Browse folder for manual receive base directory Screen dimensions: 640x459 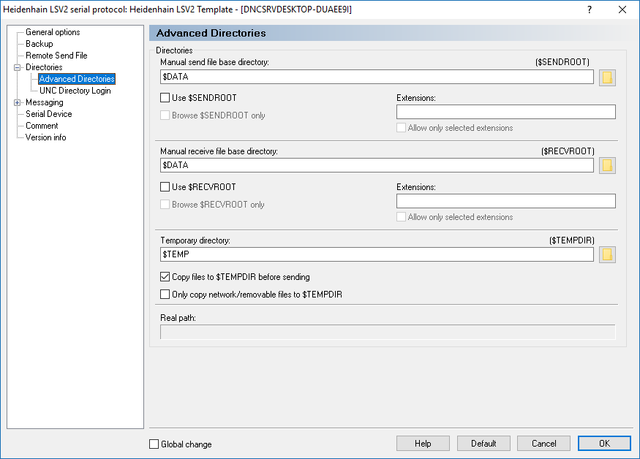[x=607, y=165]
